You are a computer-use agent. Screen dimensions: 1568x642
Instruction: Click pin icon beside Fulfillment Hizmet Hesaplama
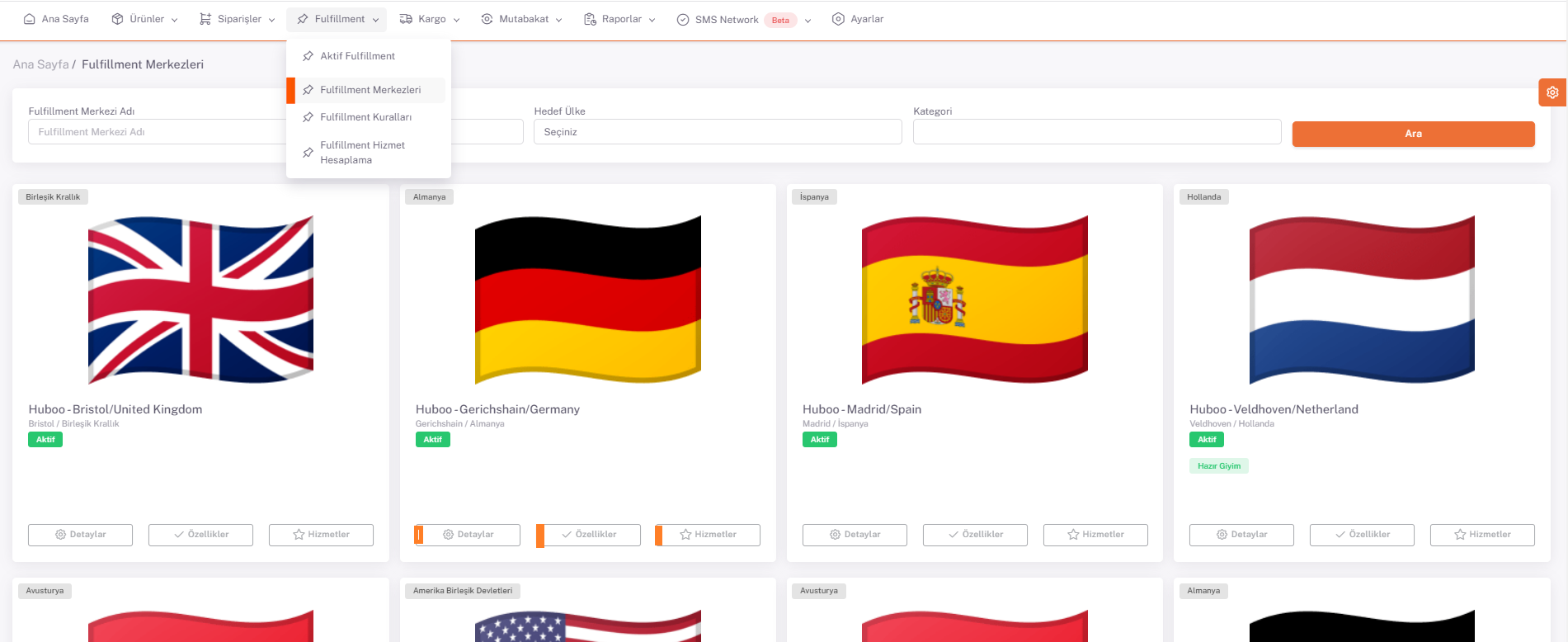(x=308, y=153)
